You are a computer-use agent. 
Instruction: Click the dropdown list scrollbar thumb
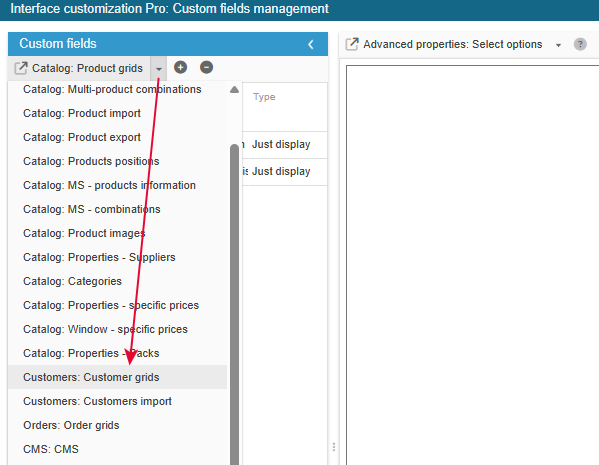[x=235, y=305]
